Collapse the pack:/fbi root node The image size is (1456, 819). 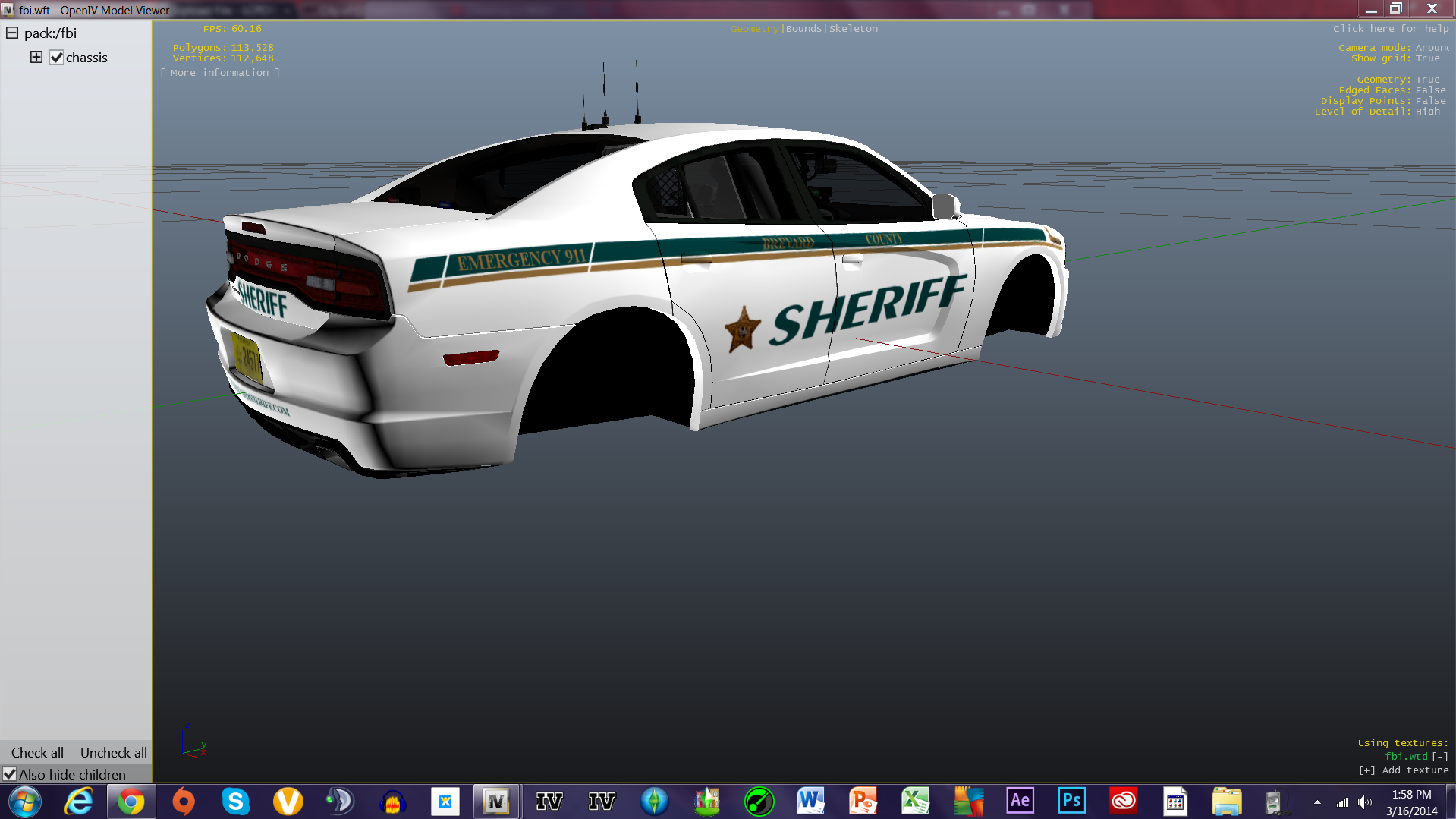(x=12, y=33)
